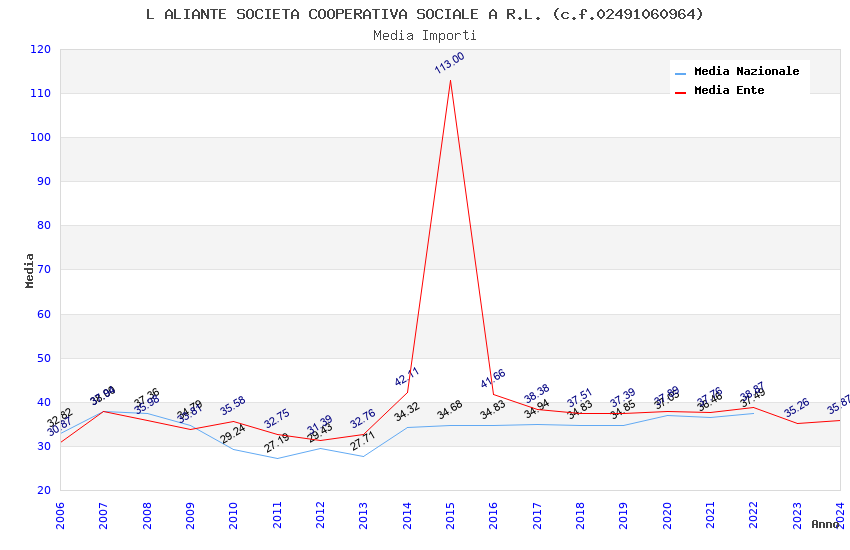Click the year 2010 axis label

[234, 515]
